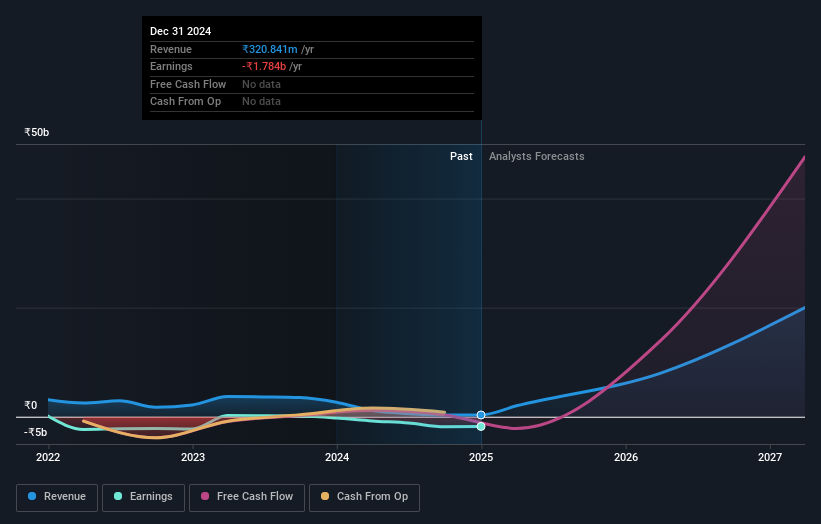Click the Free Cash Flow 'No data' value
This screenshot has height=524, width=821.
point(261,84)
